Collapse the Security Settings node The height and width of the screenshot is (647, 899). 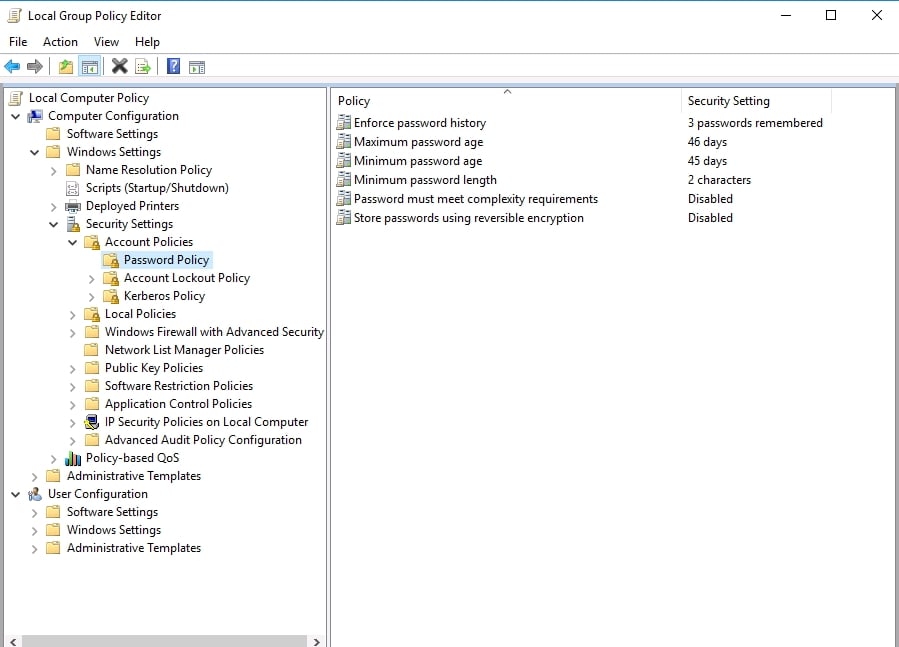(x=55, y=224)
